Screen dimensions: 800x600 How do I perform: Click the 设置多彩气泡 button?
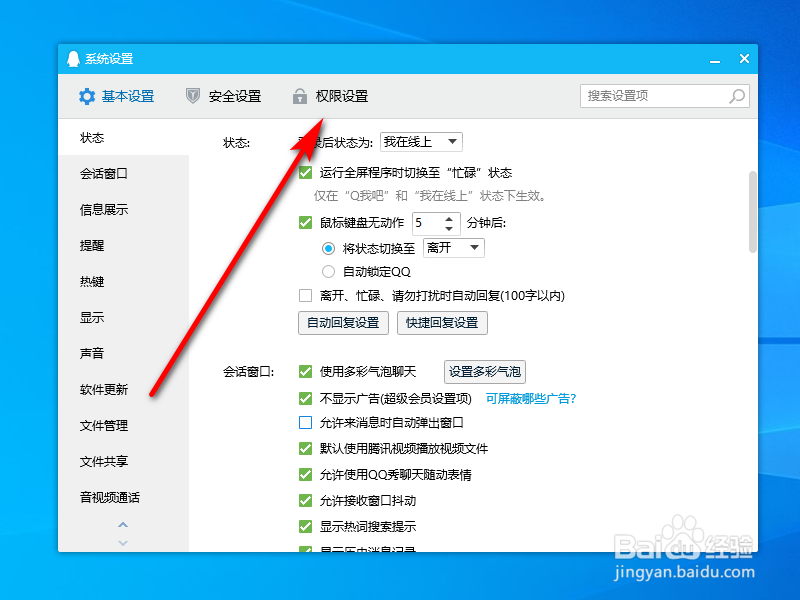(x=485, y=371)
